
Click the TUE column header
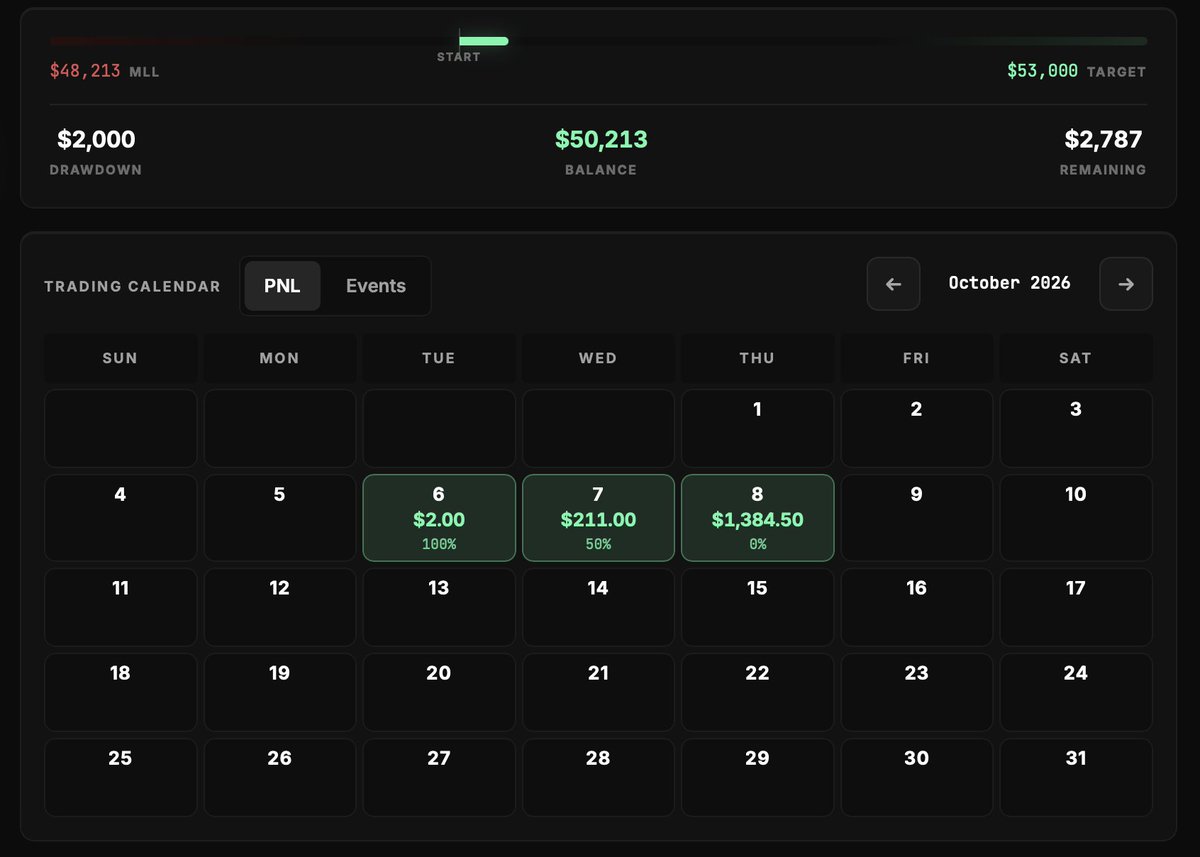439,358
